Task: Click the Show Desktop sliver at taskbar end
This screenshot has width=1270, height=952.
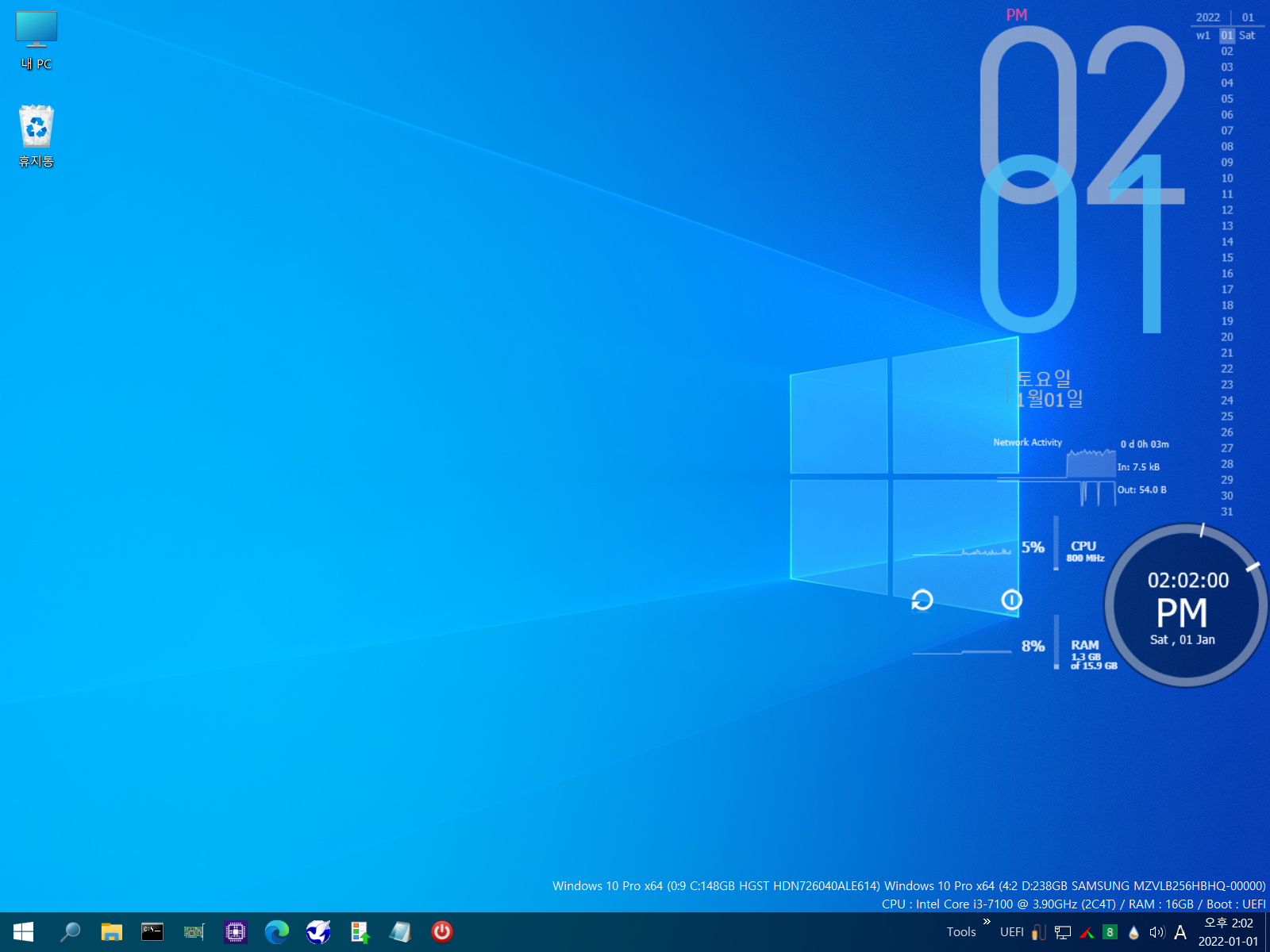Action: (1267, 932)
